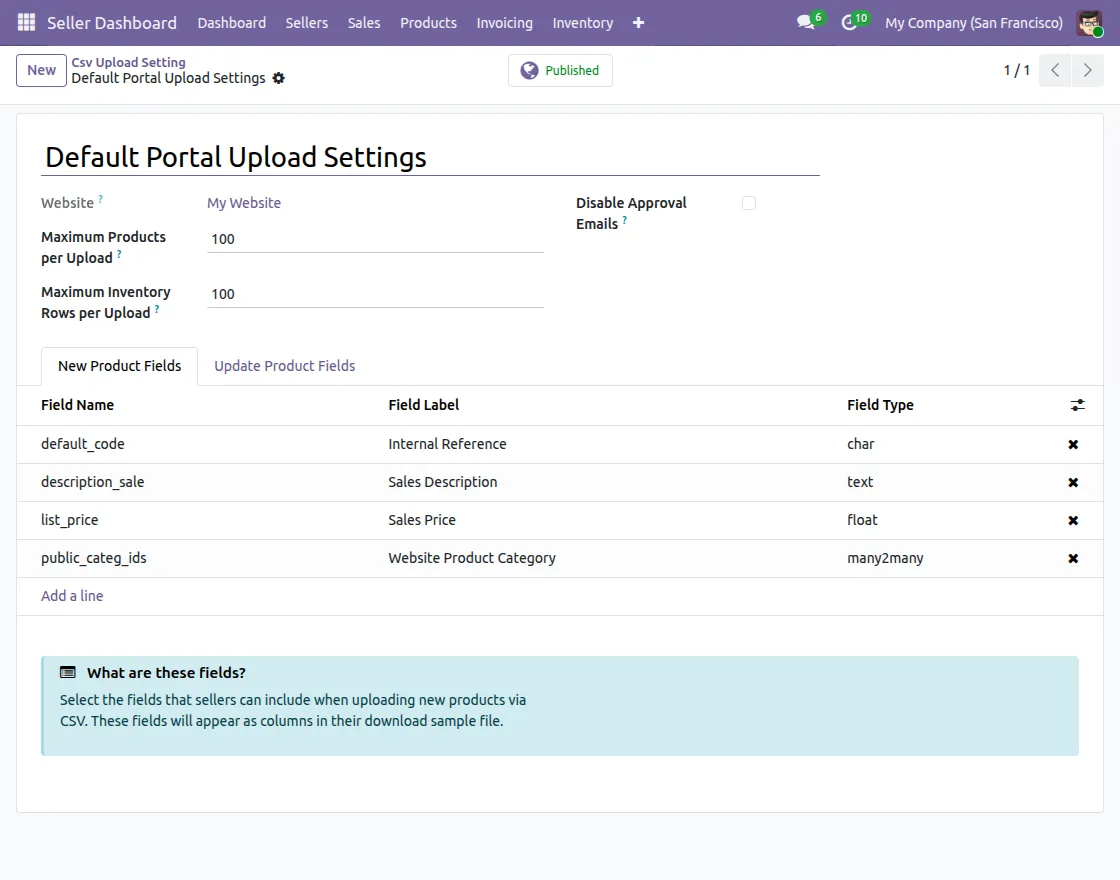Screen dimensions: 1120x880
Task: Open the Sellers menu
Action: click(306, 23)
